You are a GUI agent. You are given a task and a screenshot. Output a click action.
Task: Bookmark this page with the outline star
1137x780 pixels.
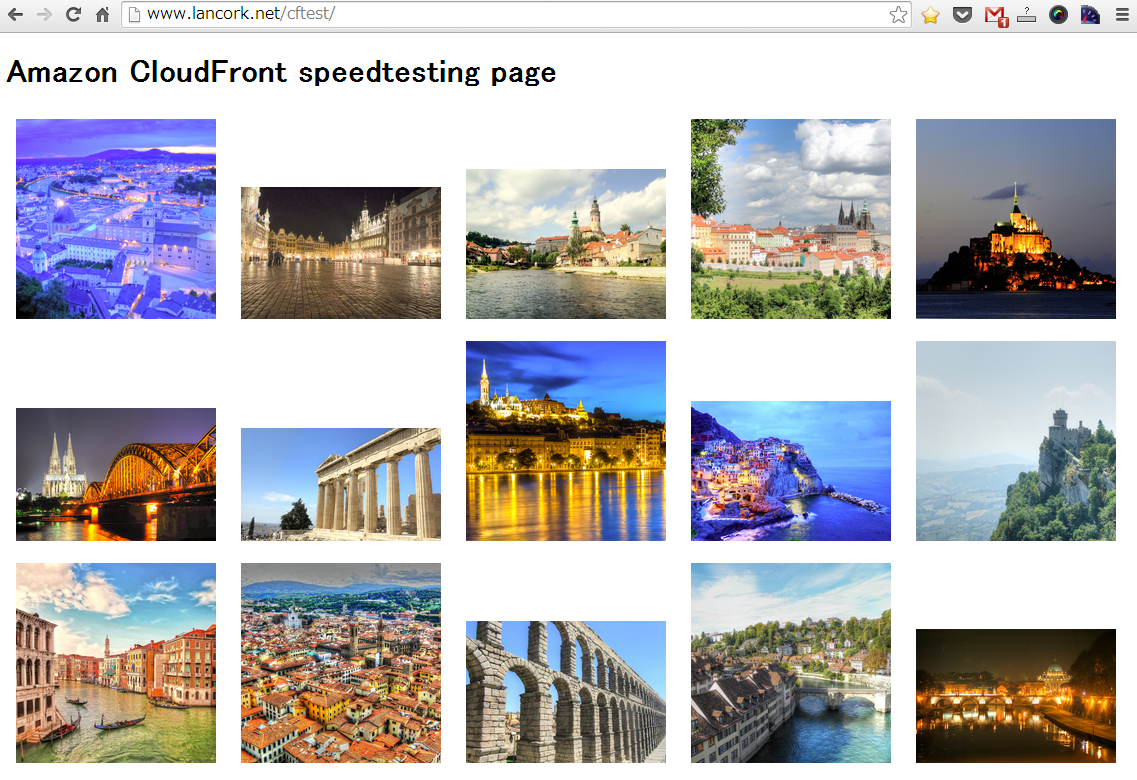898,14
